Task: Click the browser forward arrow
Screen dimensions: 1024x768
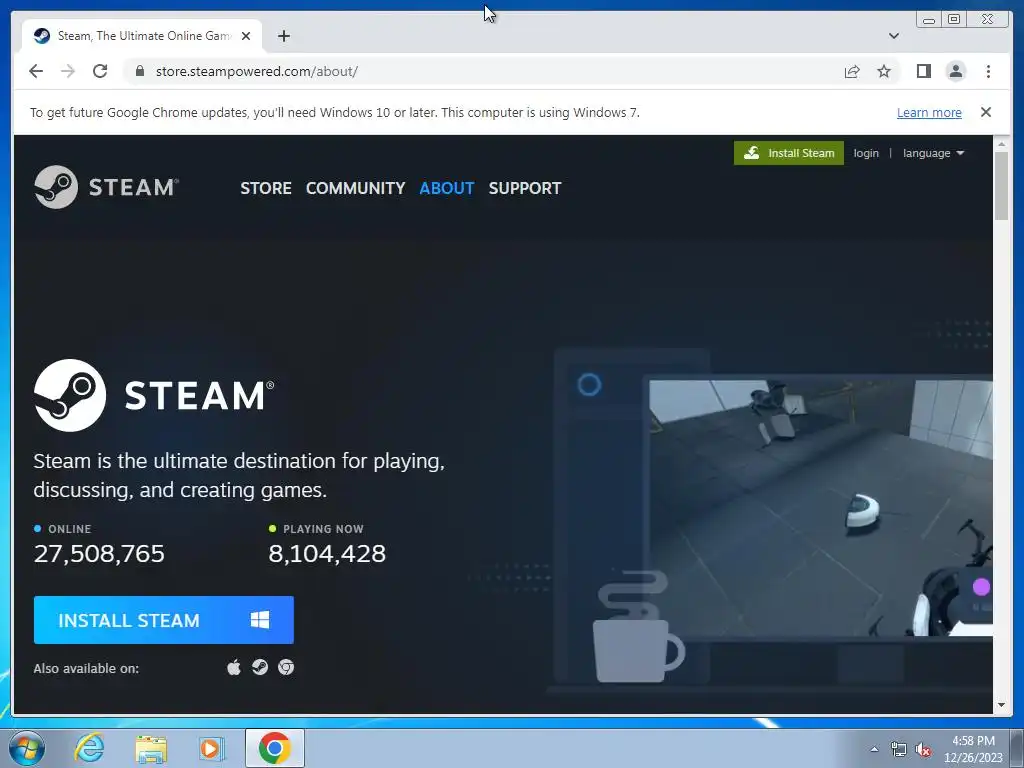Action: (x=68, y=71)
